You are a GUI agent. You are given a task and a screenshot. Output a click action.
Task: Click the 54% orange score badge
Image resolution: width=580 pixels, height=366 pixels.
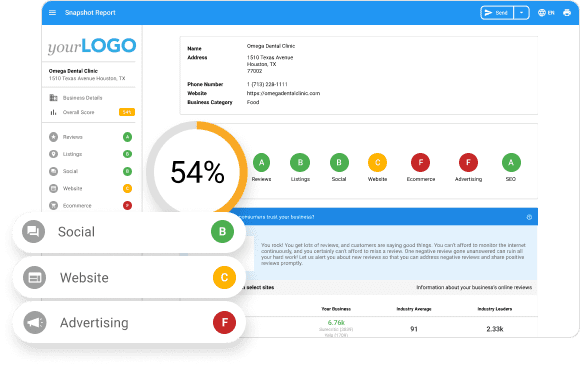click(127, 112)
